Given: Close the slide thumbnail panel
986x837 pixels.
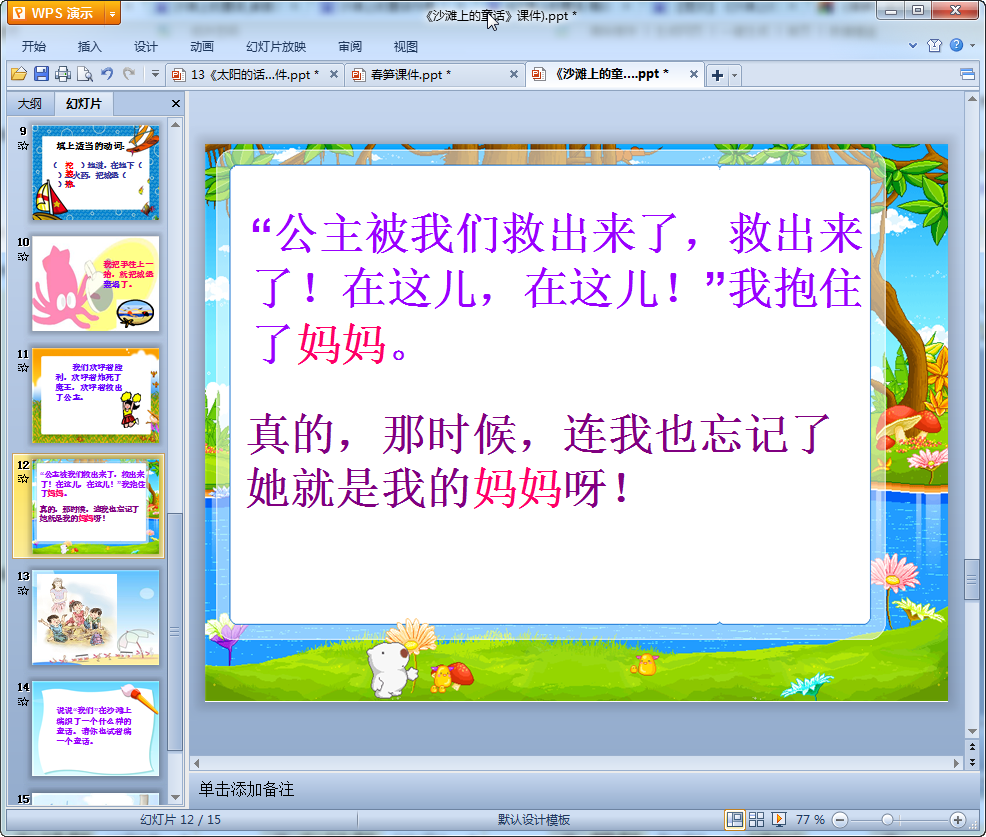Looking at the screenshot, I should pos(175,104).
